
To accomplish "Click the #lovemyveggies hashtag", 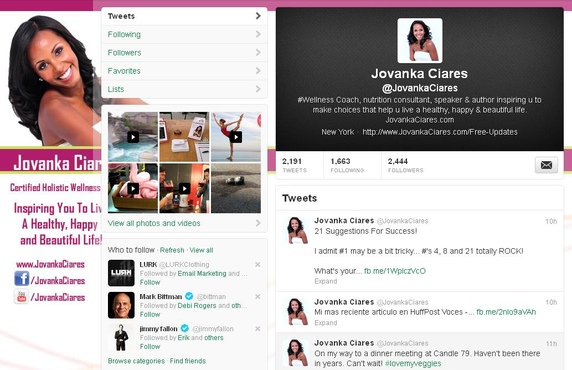I will 413,363.
